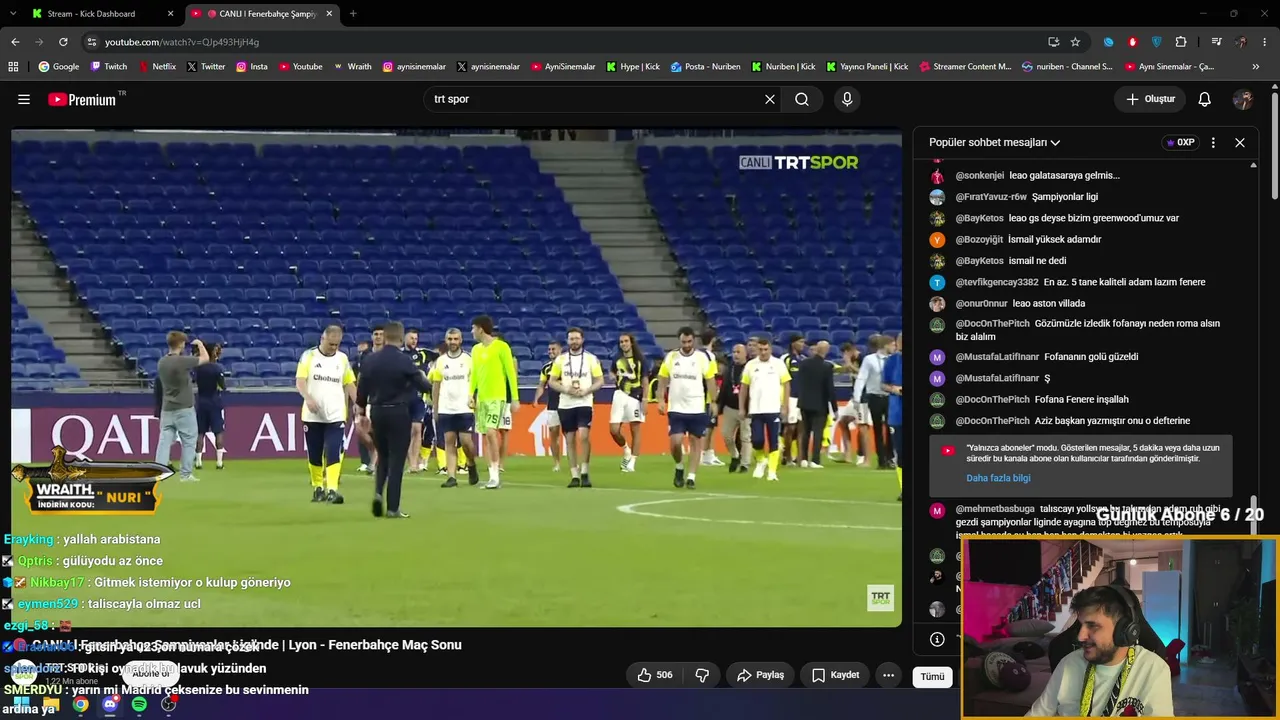Select @BayKetos message 'ismail ne dedi'
The width and height of the screenshot is (1280, 720).
click(x=1037, y=261)
